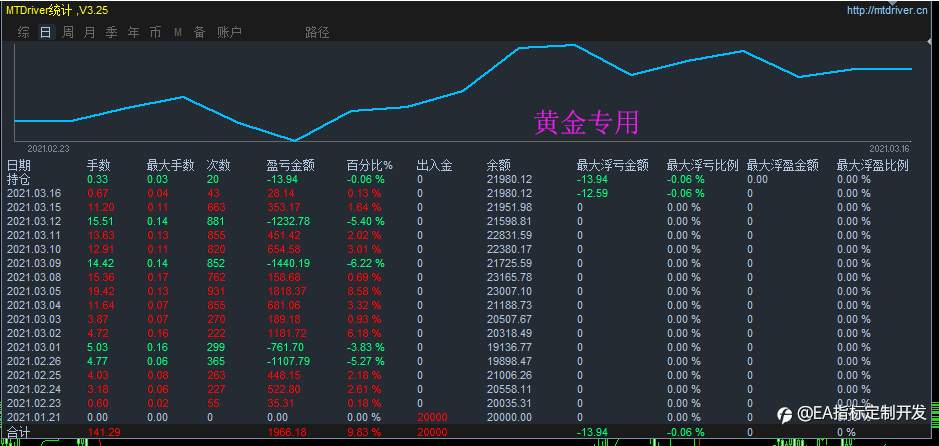Click the -6.22 % percentage cell

(x=366, y=263)
